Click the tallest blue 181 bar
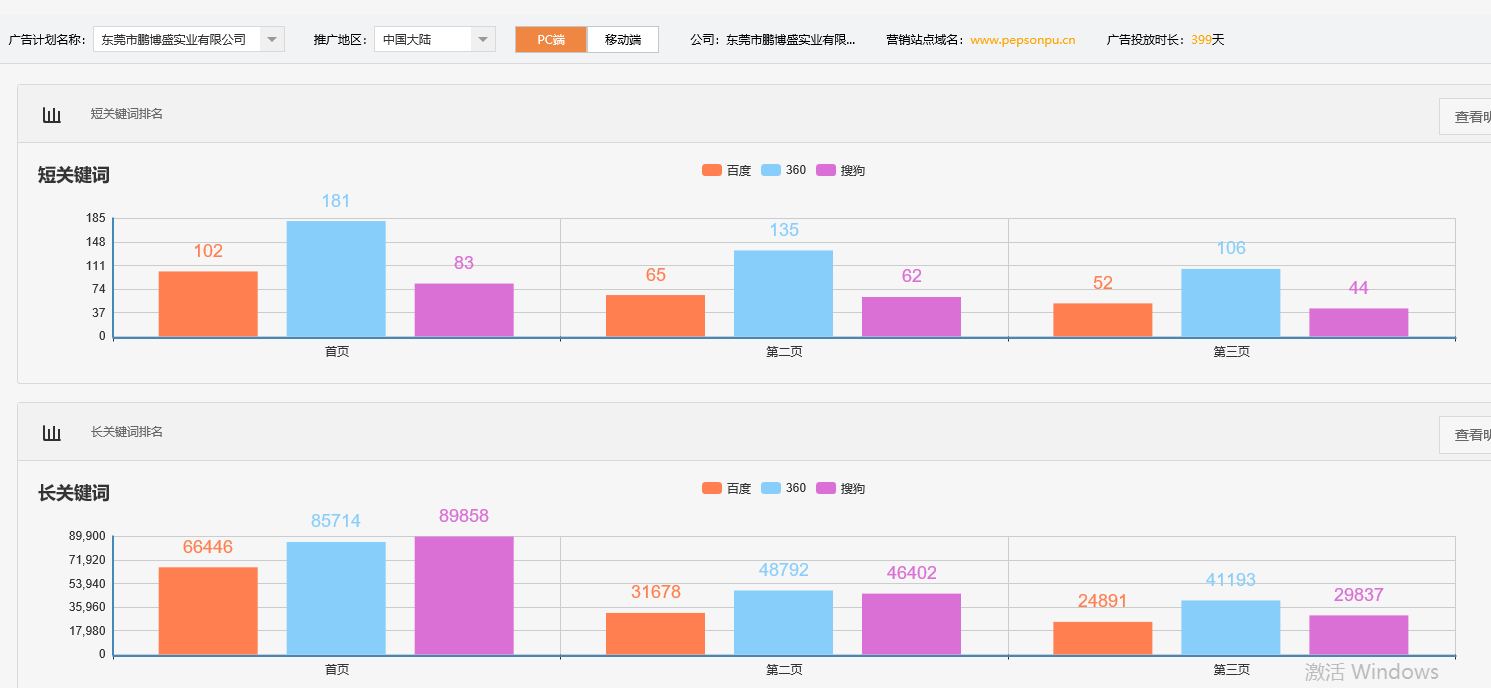The width and height of the screenshot is (1491, 688). [336, 278]
